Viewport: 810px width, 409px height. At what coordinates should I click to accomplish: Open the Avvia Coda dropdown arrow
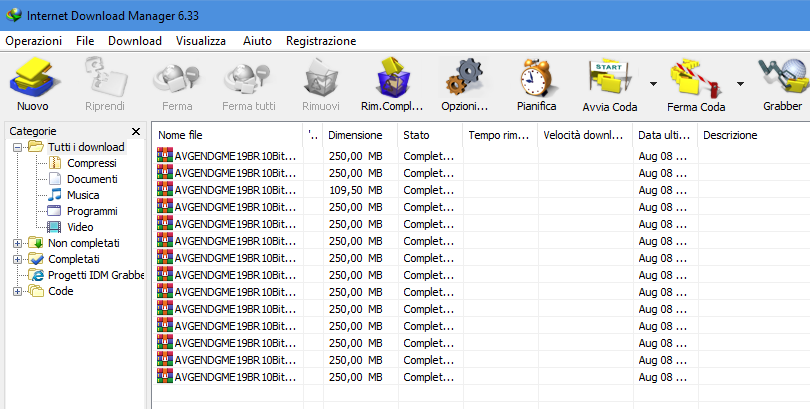653,84
